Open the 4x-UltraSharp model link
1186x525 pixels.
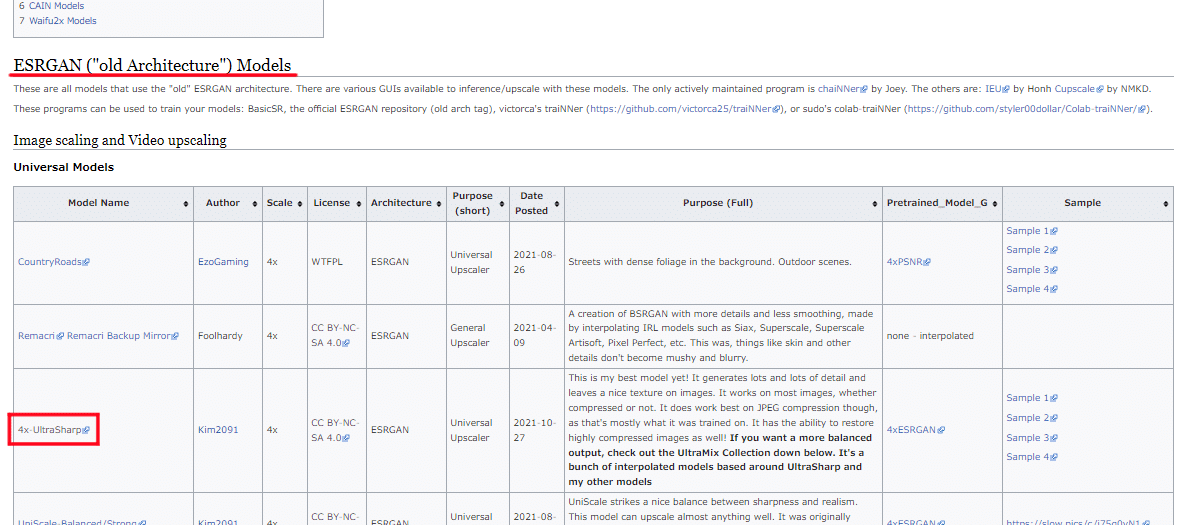pos(54,430)
